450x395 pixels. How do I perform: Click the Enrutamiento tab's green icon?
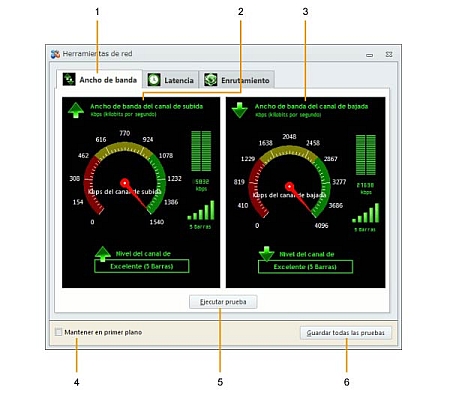(211, 80)
